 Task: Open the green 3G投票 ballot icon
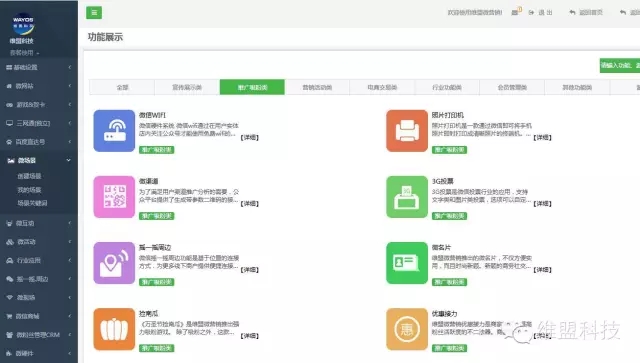407,197
